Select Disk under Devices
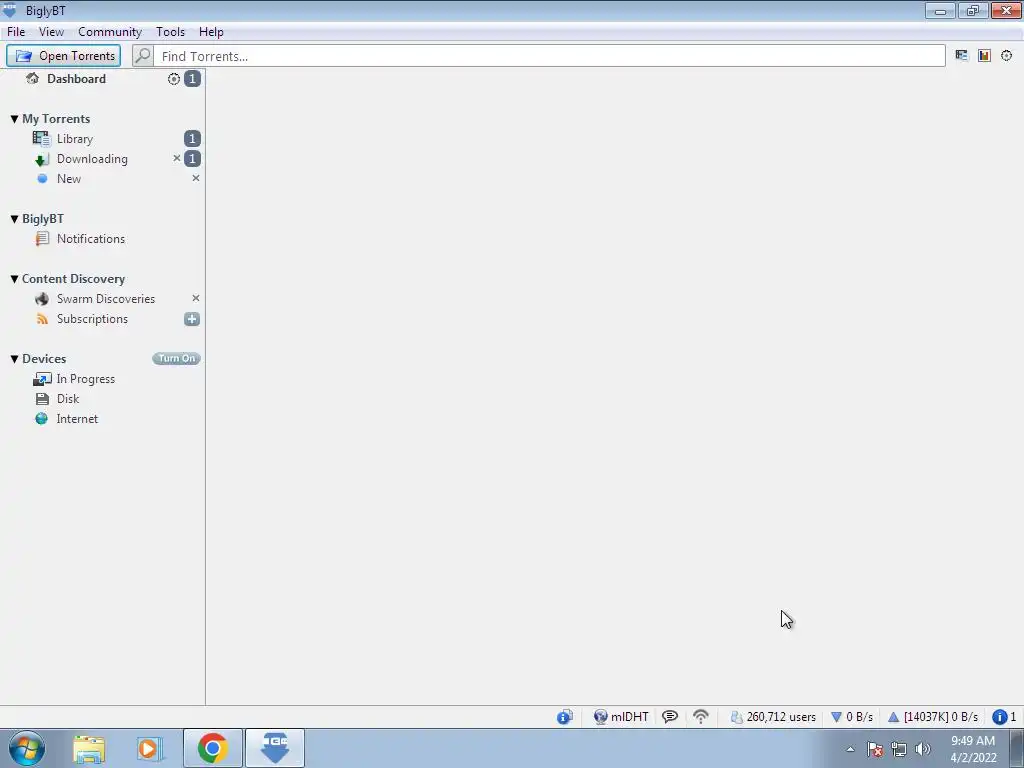This screenshot has width=1024, height=768. 68,398
